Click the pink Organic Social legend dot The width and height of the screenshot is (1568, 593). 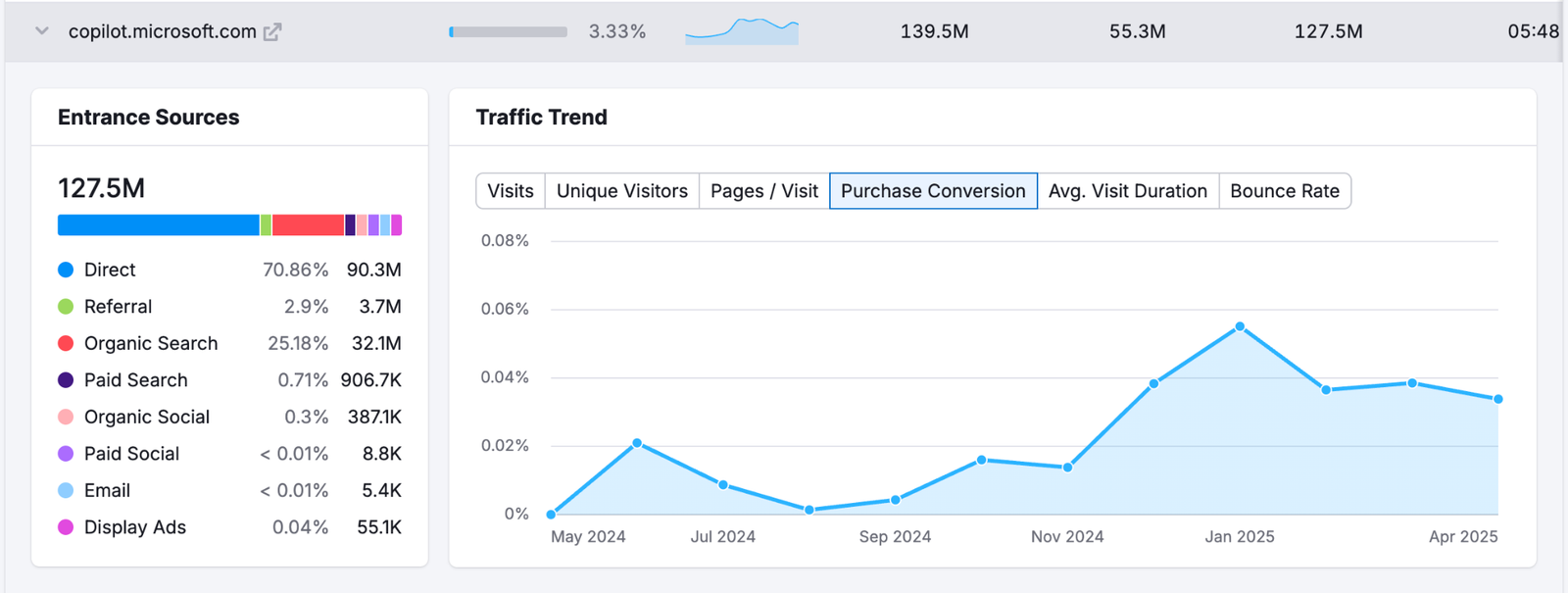coord(66,417)
